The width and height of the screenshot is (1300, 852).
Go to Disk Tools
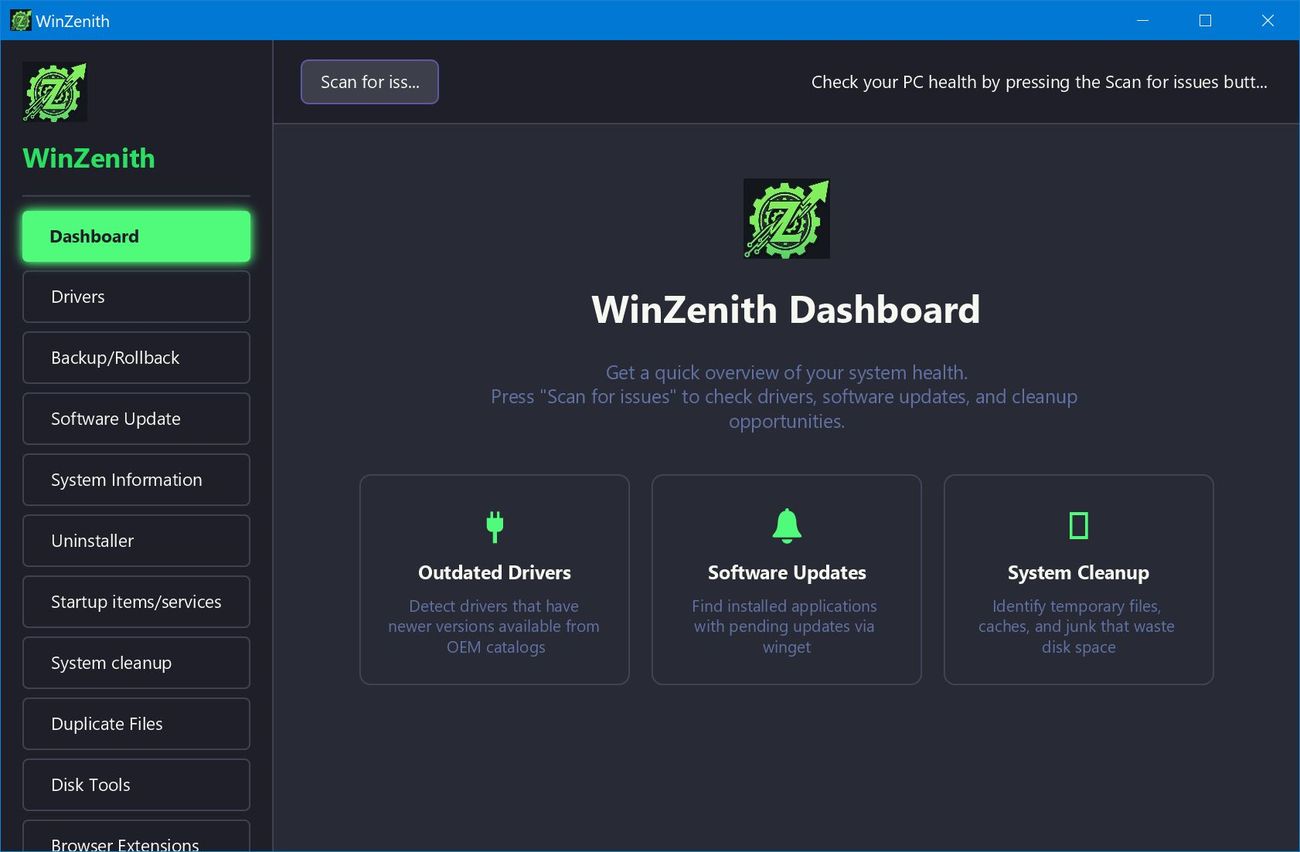(x=136, y=785)
